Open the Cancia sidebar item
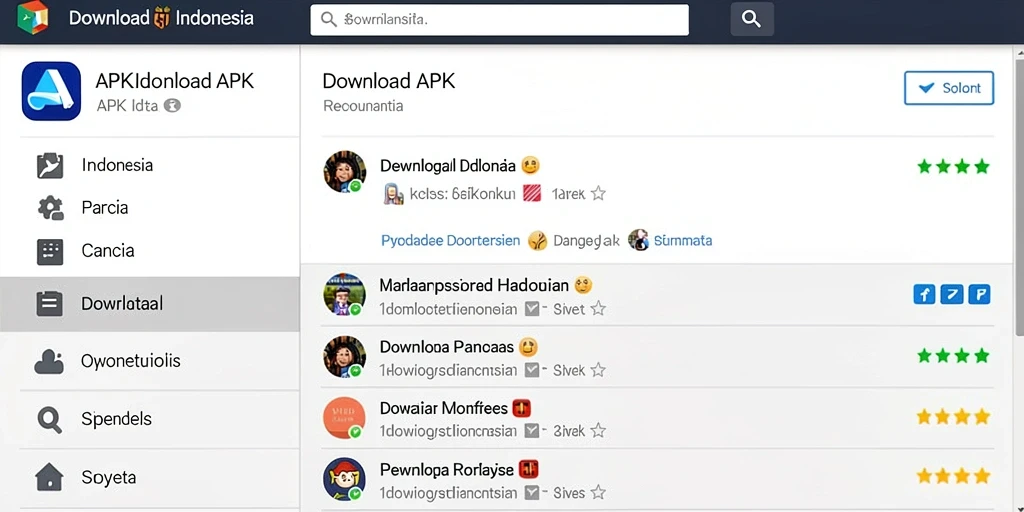This screenshot has width=1024, height=512. (x=150, y=251)
